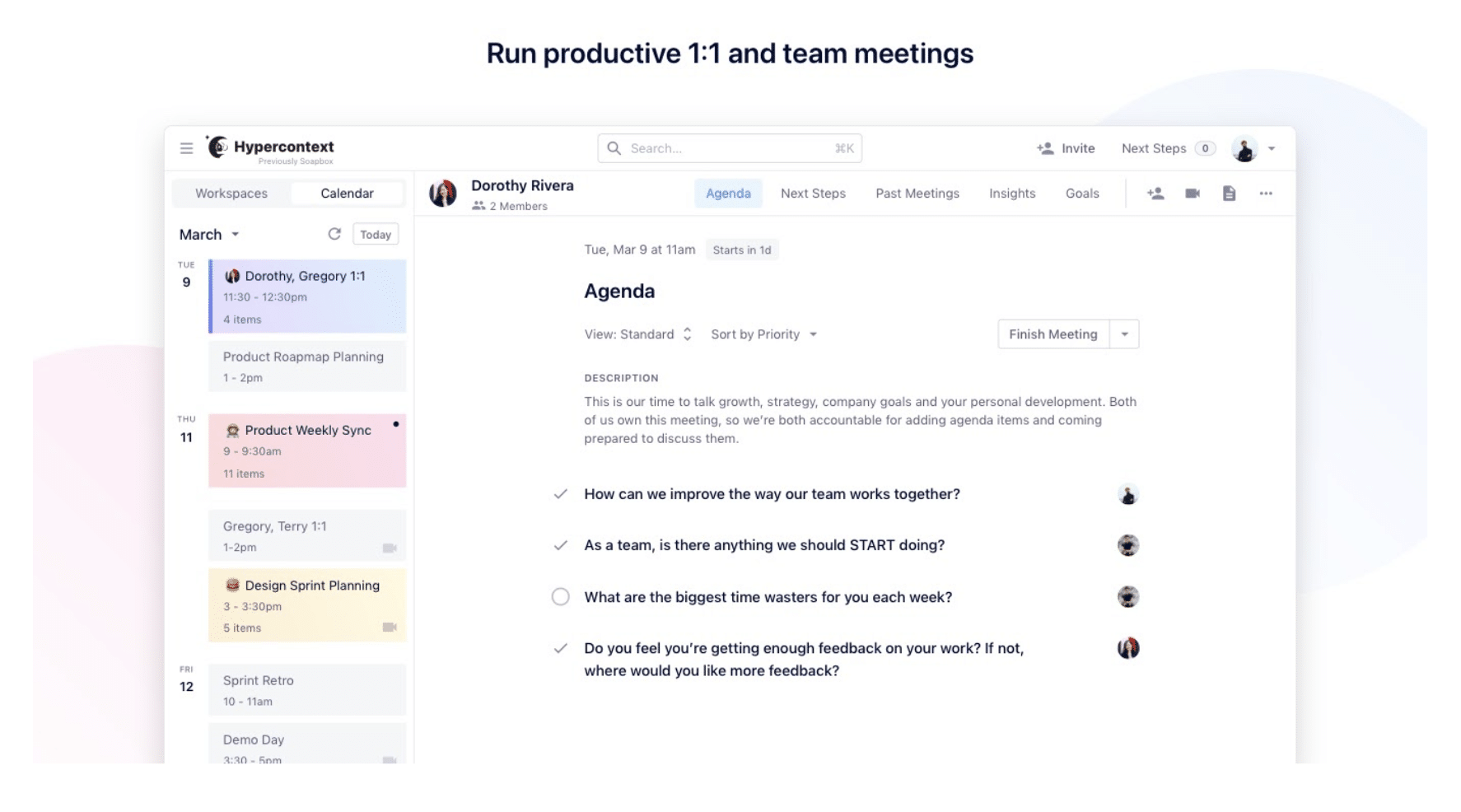
Task: Click the Today button
Action: [x=376, y=235]
